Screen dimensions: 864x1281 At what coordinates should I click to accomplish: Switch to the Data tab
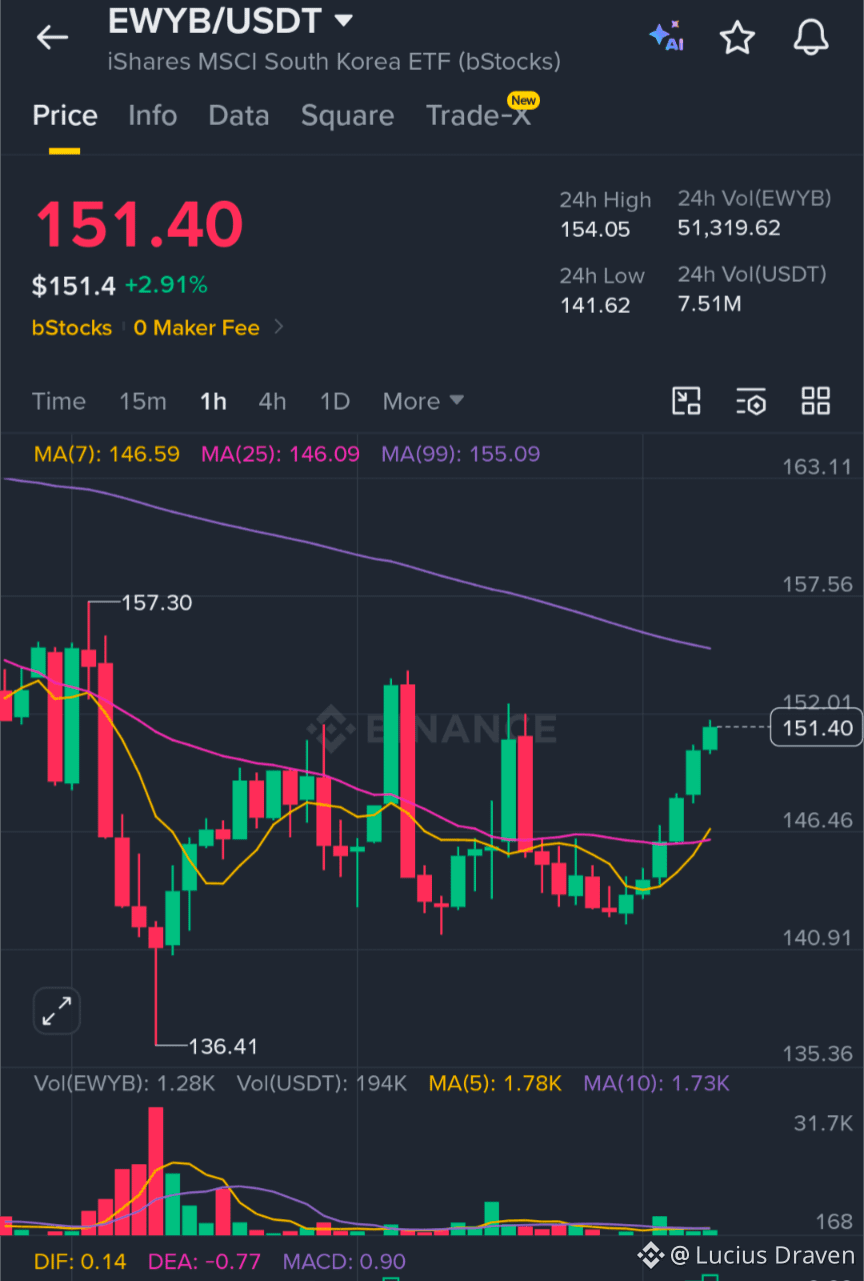tap(238, 116)
